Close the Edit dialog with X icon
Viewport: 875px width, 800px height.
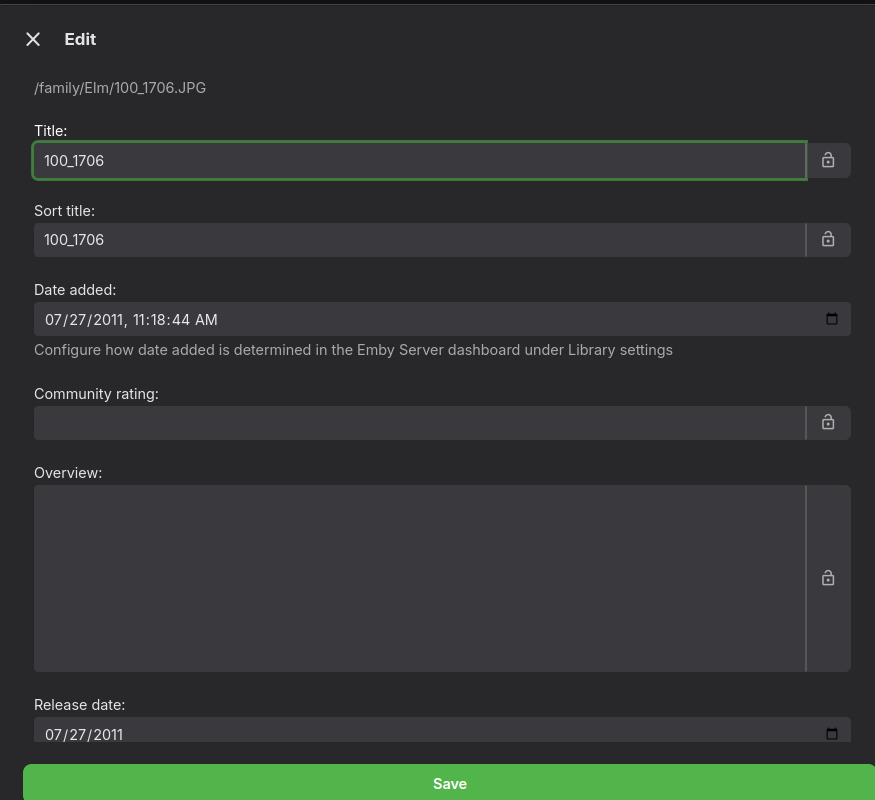[33, 39]
